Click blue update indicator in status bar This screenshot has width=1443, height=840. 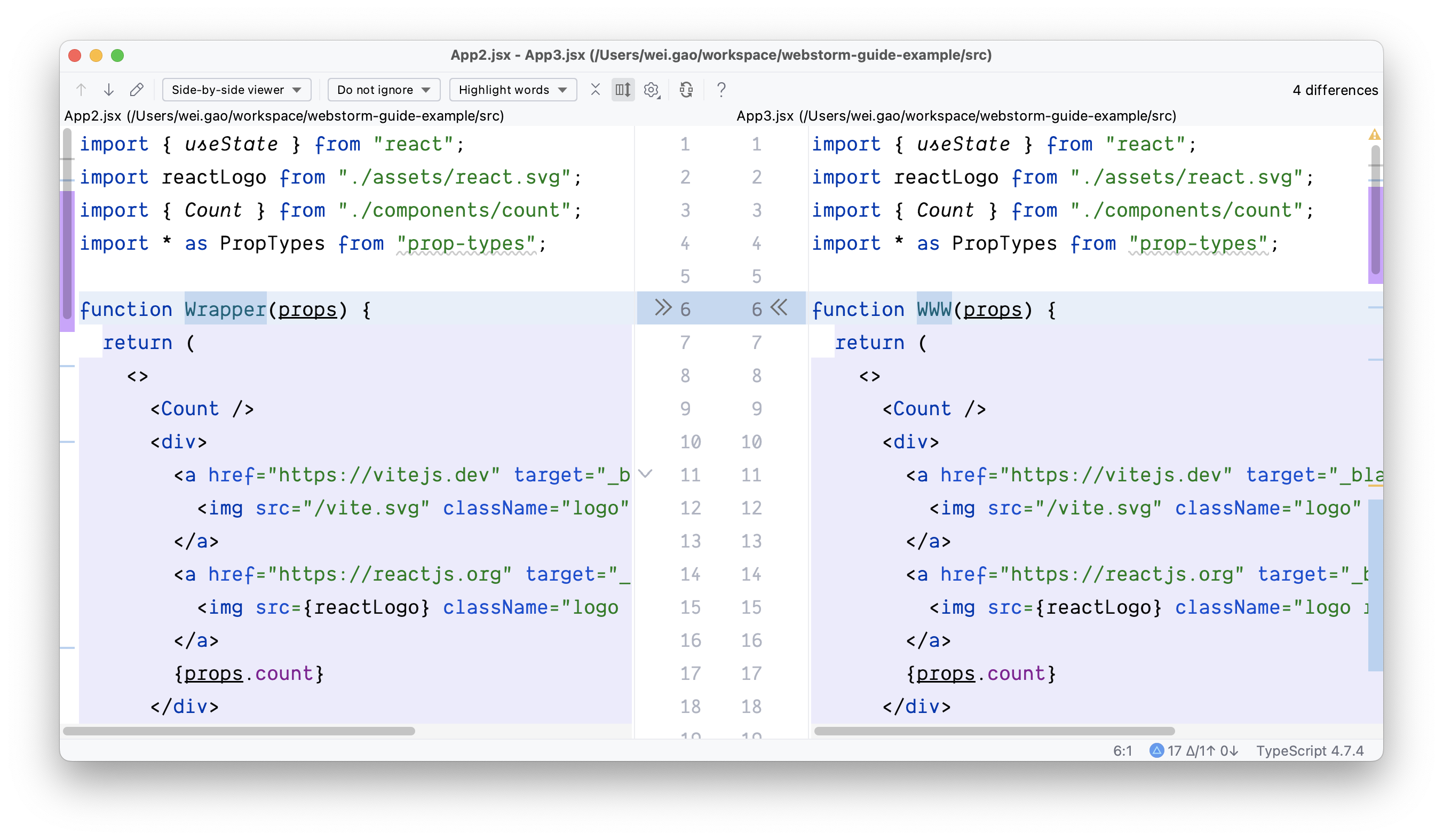[x=1156, y=750]
